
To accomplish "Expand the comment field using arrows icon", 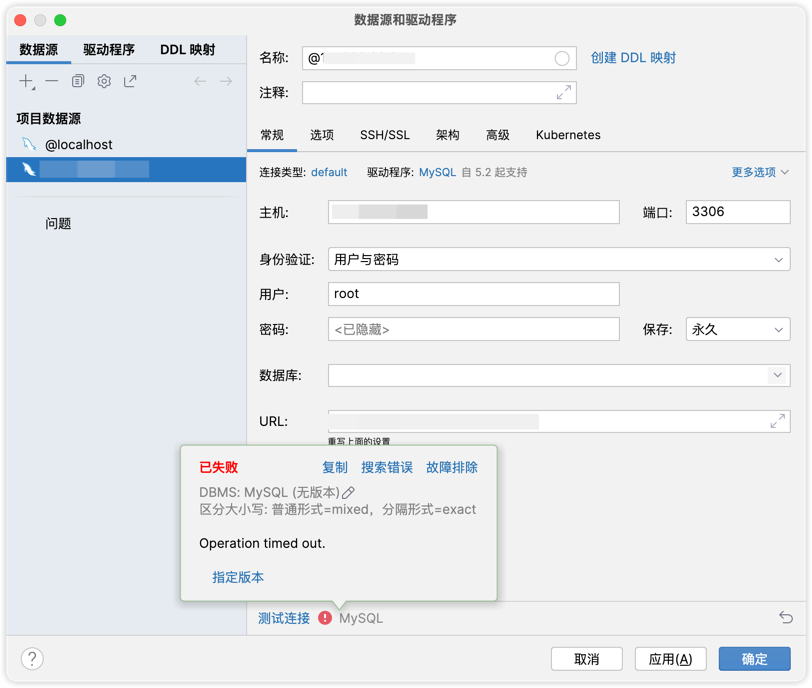I will [x=564, y=92].
